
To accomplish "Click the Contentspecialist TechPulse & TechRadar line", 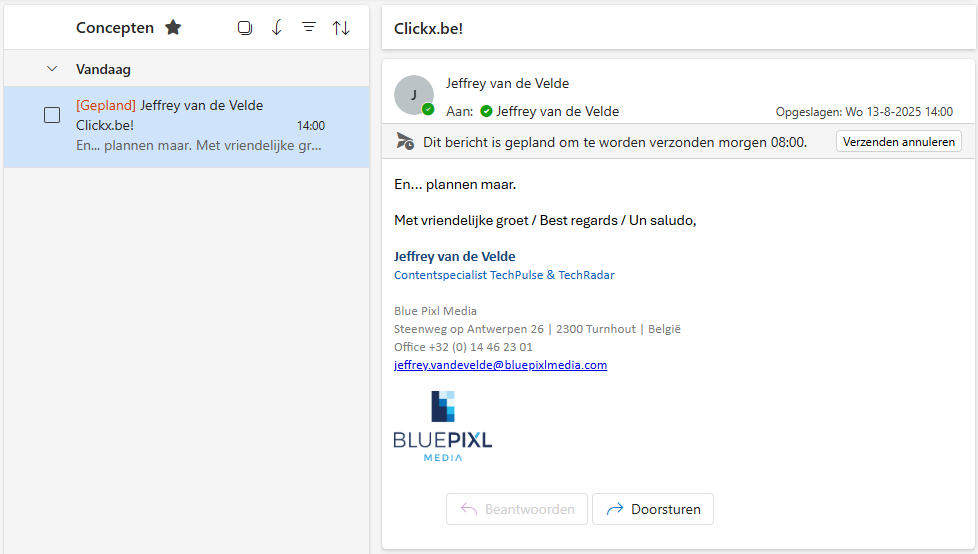I will point(504,275).
